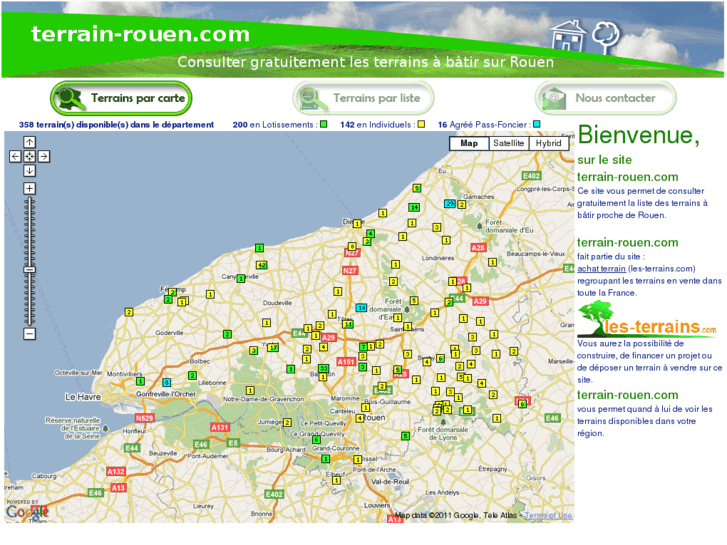Pan the map to the left

coord(15,157)
